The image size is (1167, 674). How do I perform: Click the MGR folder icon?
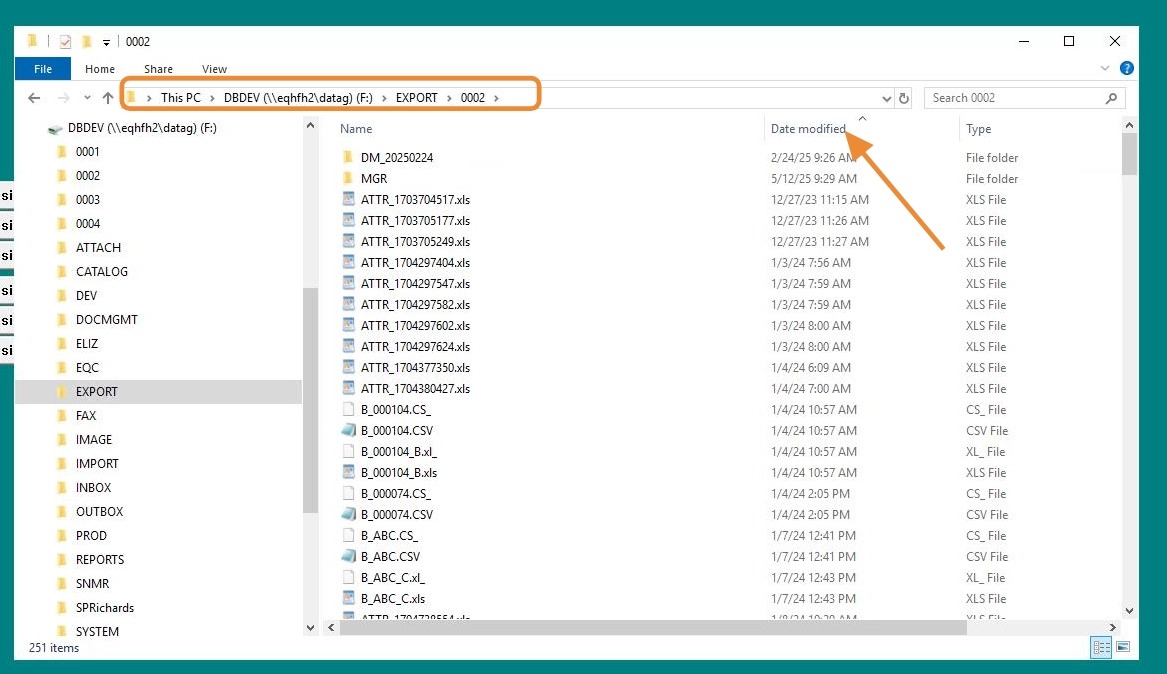(x=348, y=178)
